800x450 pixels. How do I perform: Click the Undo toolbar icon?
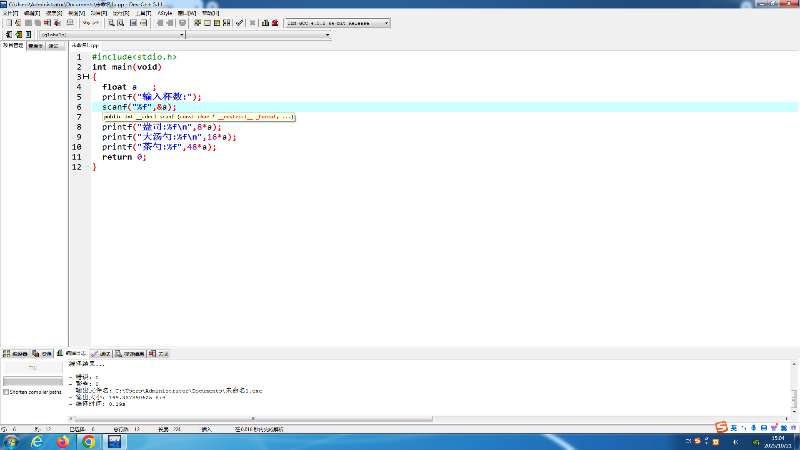point(86,23)
